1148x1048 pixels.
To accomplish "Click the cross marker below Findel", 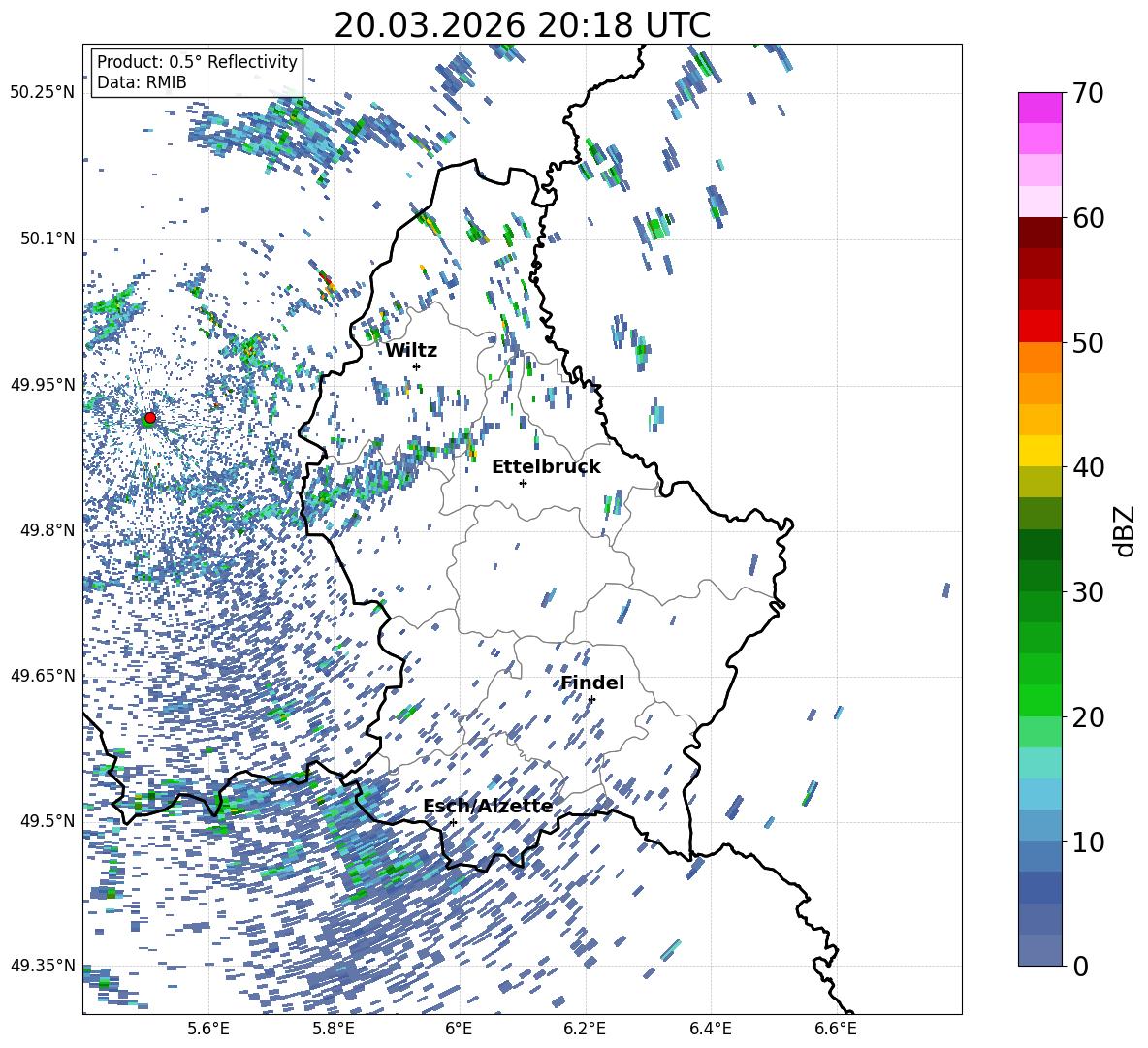I will point(591,700).
